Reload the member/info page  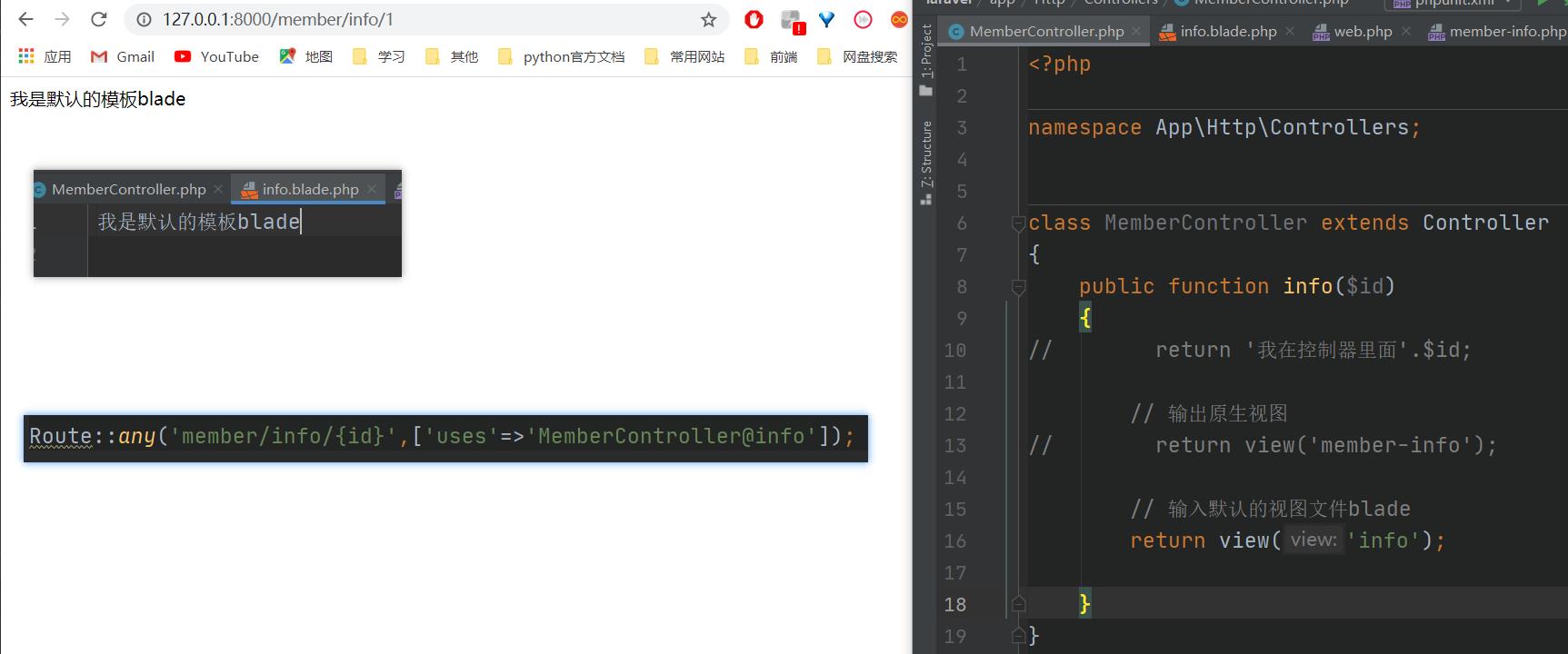click(x=99, y=19)
